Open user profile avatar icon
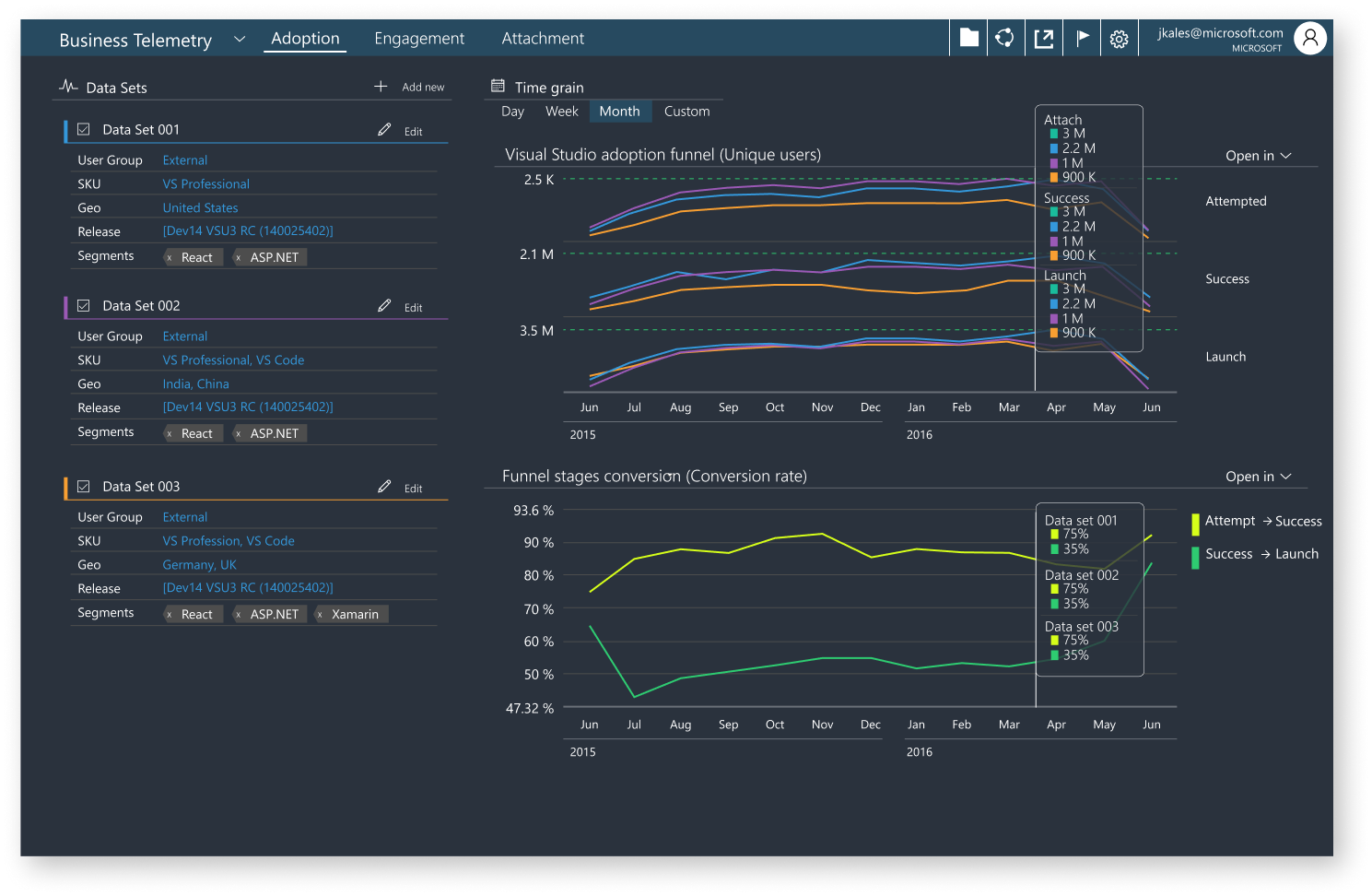This screenshot has height=896, width=1372. pyautogui.click(x=1309, y=38)
